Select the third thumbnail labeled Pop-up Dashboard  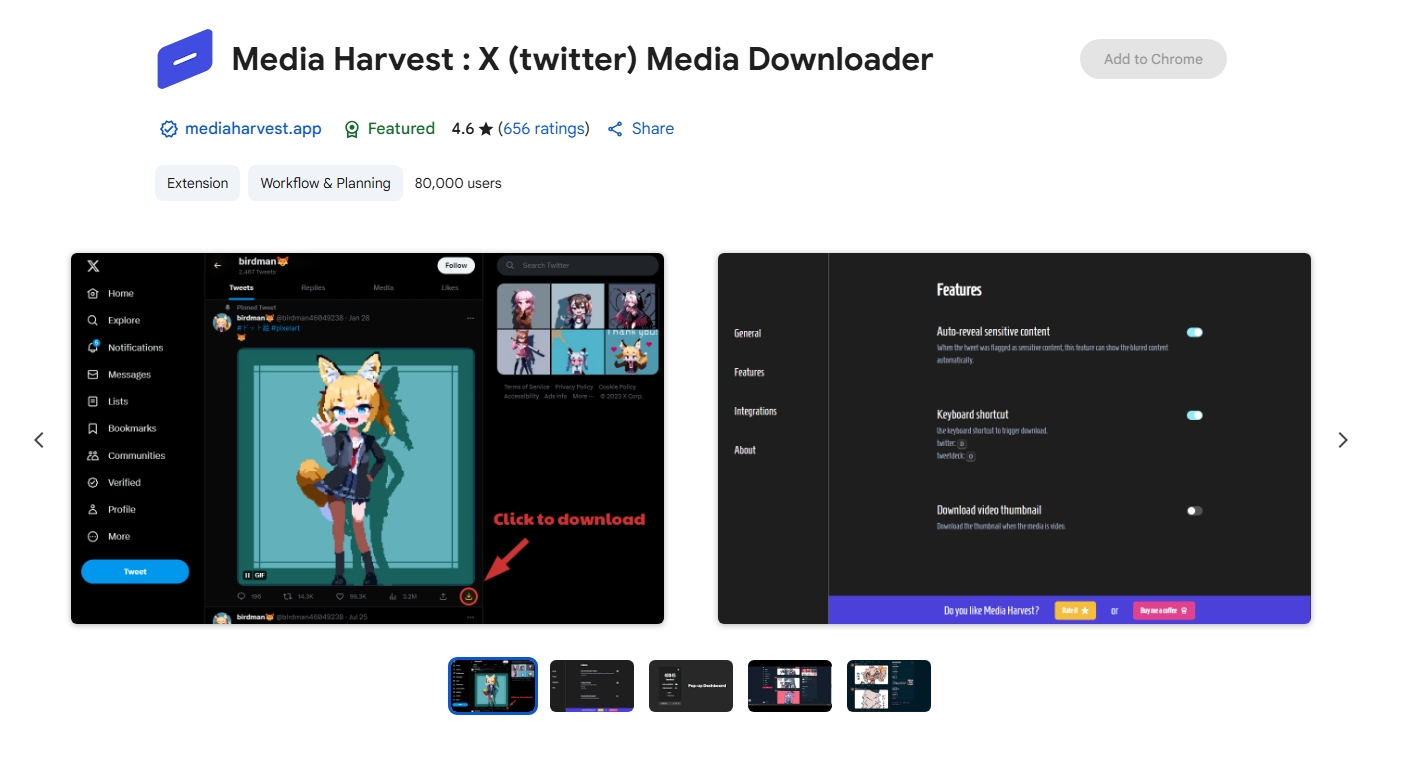coord(691,686)
